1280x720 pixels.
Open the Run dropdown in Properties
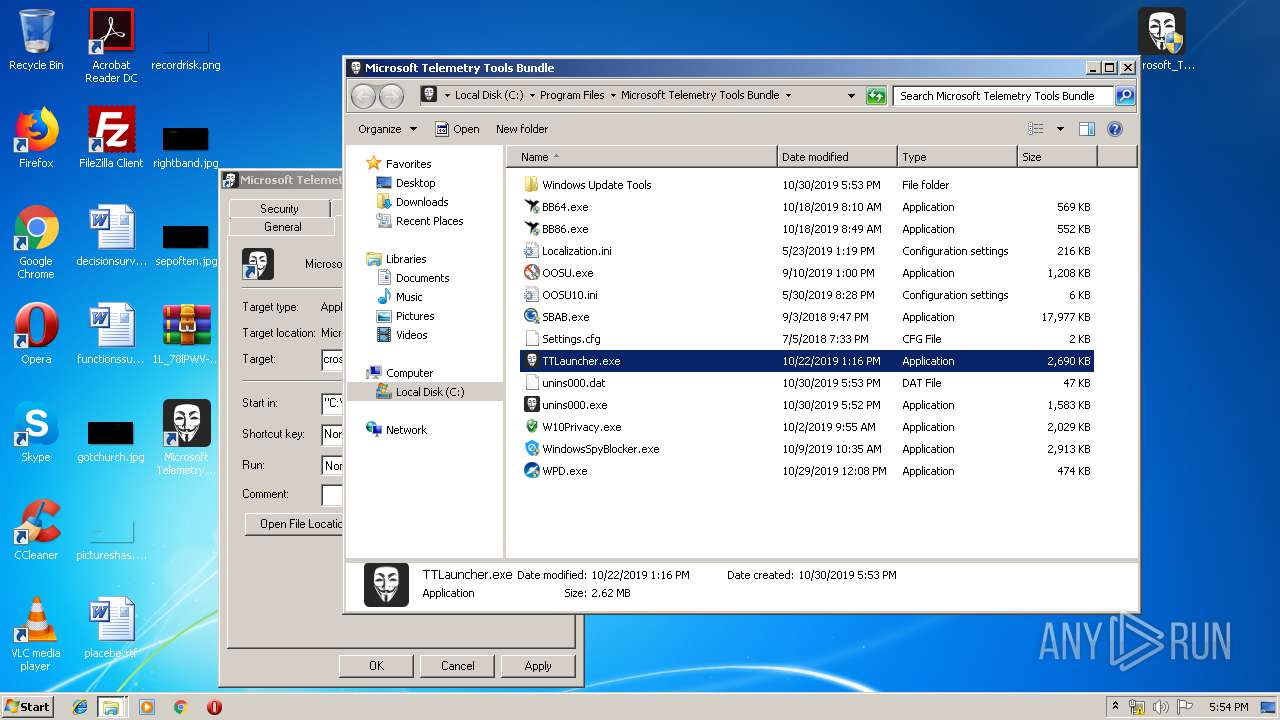tap(332, 465)
